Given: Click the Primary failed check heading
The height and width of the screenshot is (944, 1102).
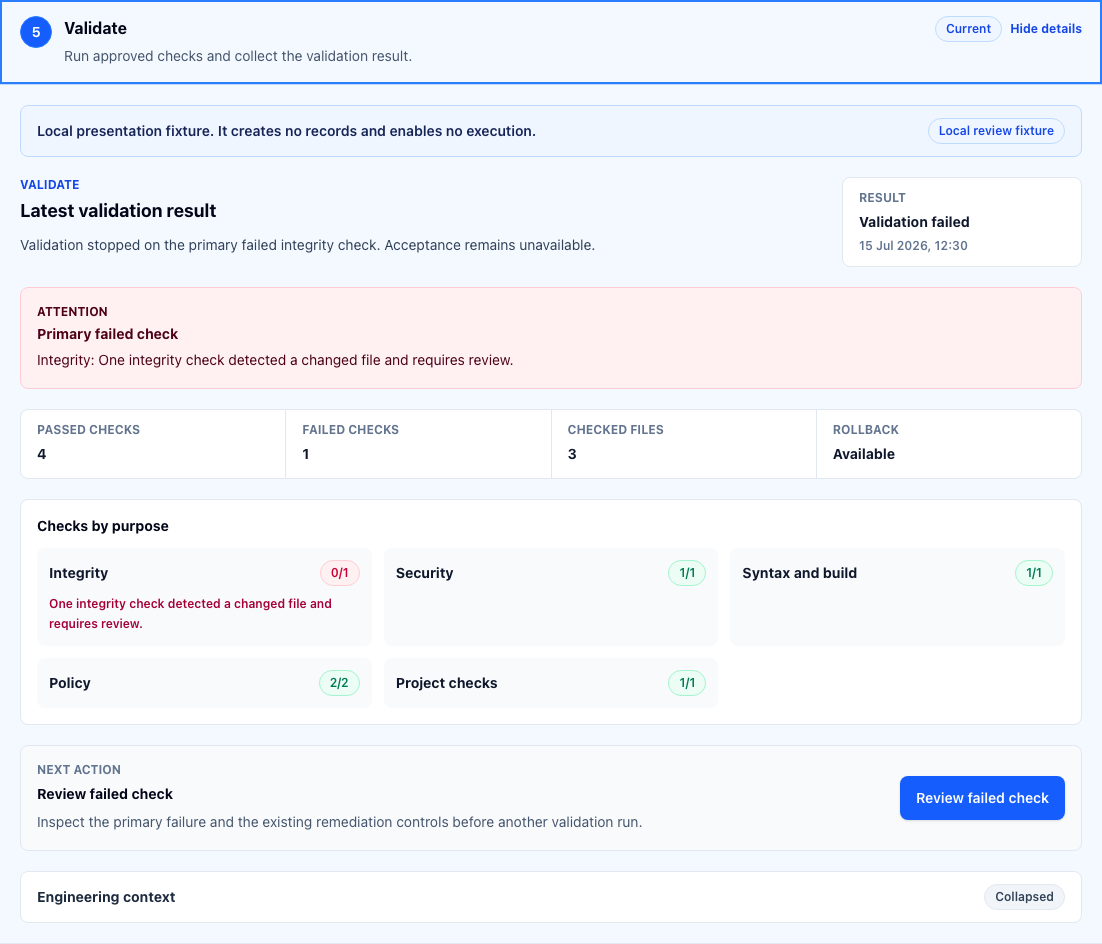Looking at the screenshot, I should [x=108, y=335].
